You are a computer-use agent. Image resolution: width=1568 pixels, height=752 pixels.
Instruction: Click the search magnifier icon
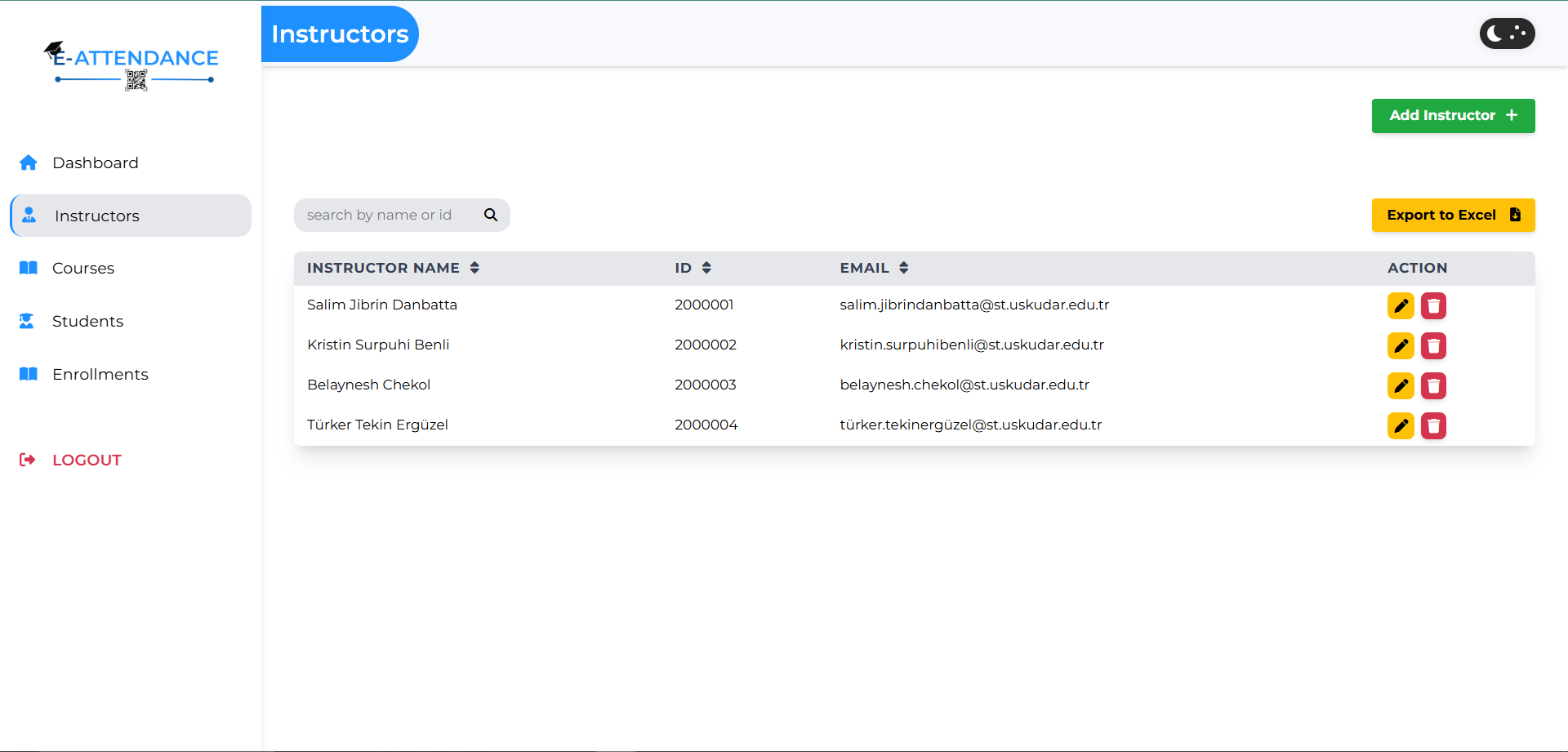490,215
